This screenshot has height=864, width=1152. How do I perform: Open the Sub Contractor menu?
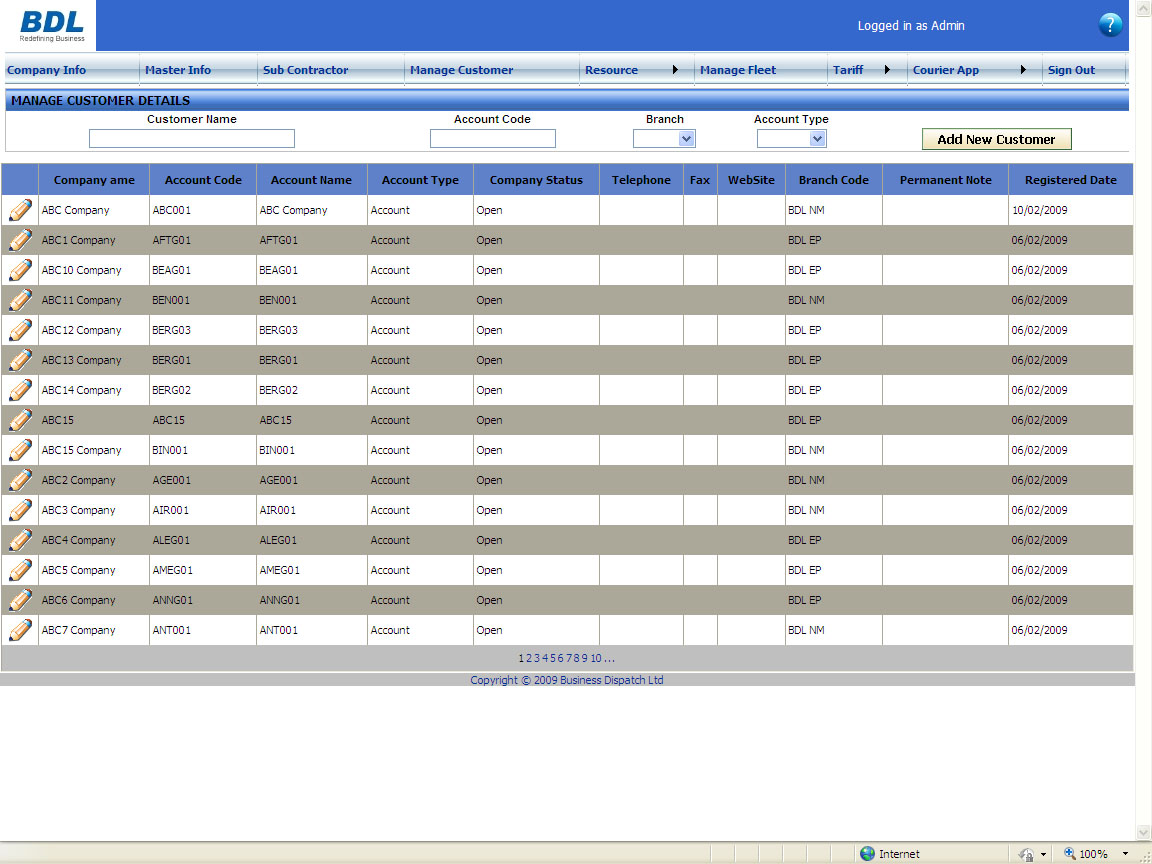306,70
